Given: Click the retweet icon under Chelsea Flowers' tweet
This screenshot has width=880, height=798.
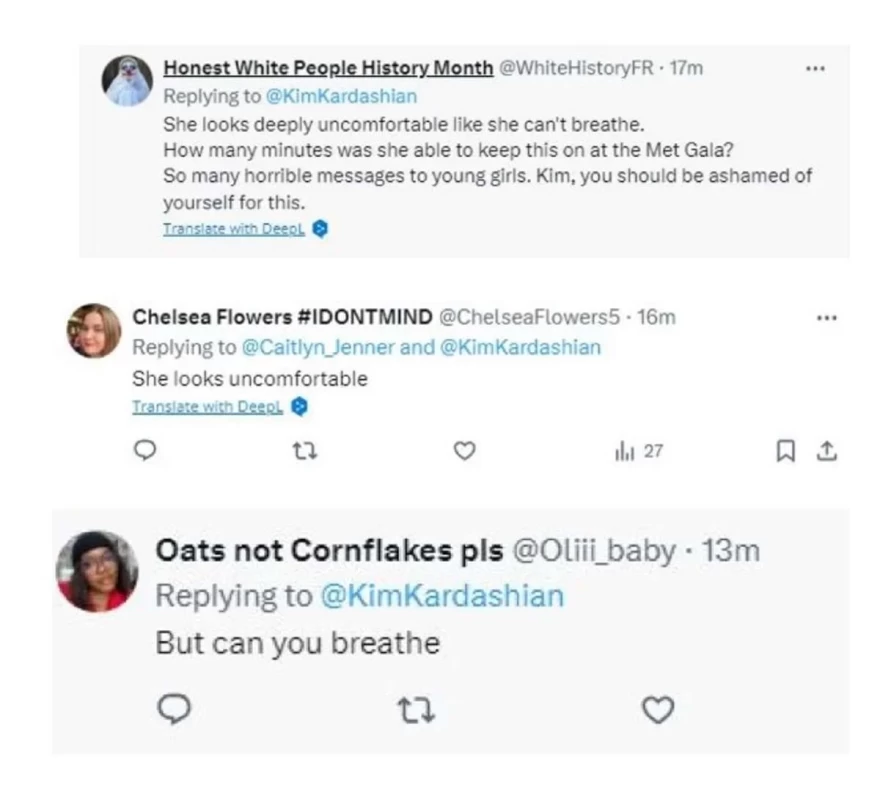Looking at the screenshot, I should point(306,451).
